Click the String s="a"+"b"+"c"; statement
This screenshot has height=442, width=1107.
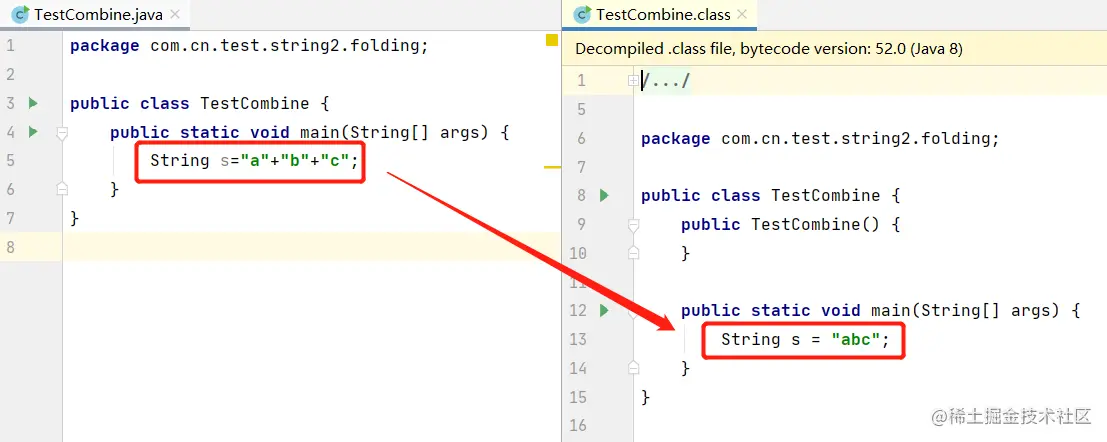click(x=254, y=161)
